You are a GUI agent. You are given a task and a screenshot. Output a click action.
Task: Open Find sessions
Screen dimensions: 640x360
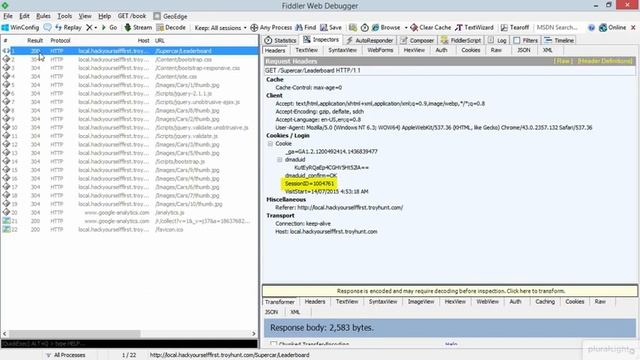306,27
